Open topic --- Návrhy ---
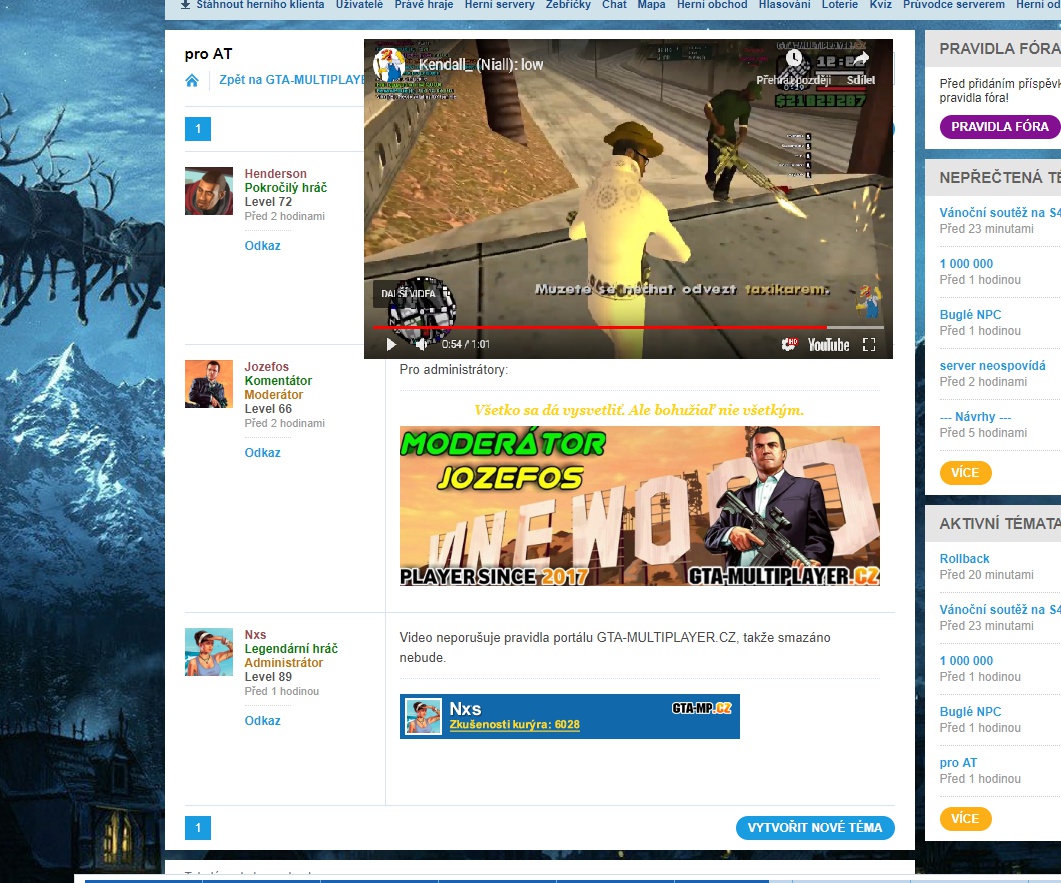The image size is (1061, 883). point(976,417)
